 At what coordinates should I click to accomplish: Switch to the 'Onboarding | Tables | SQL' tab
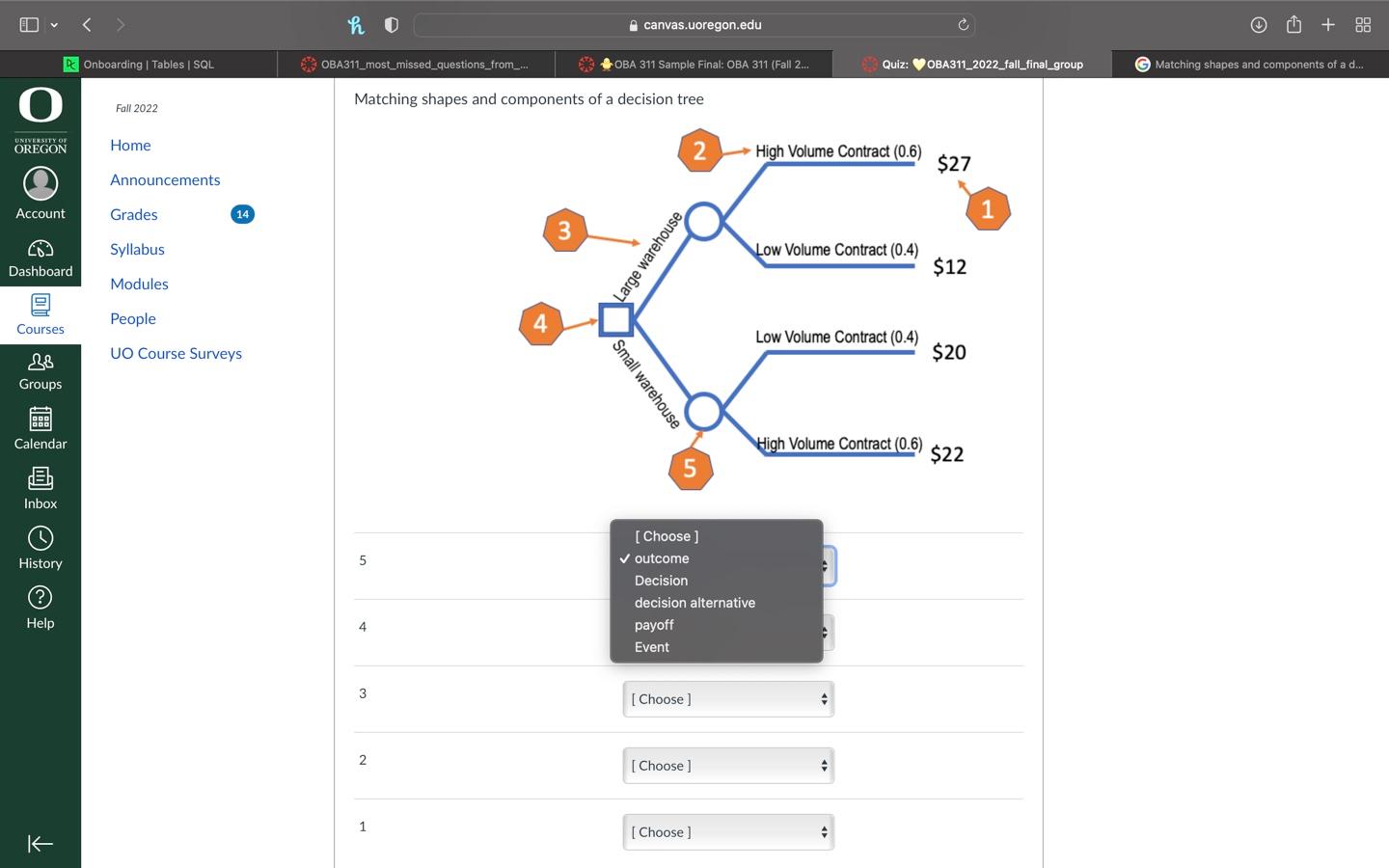147,64
